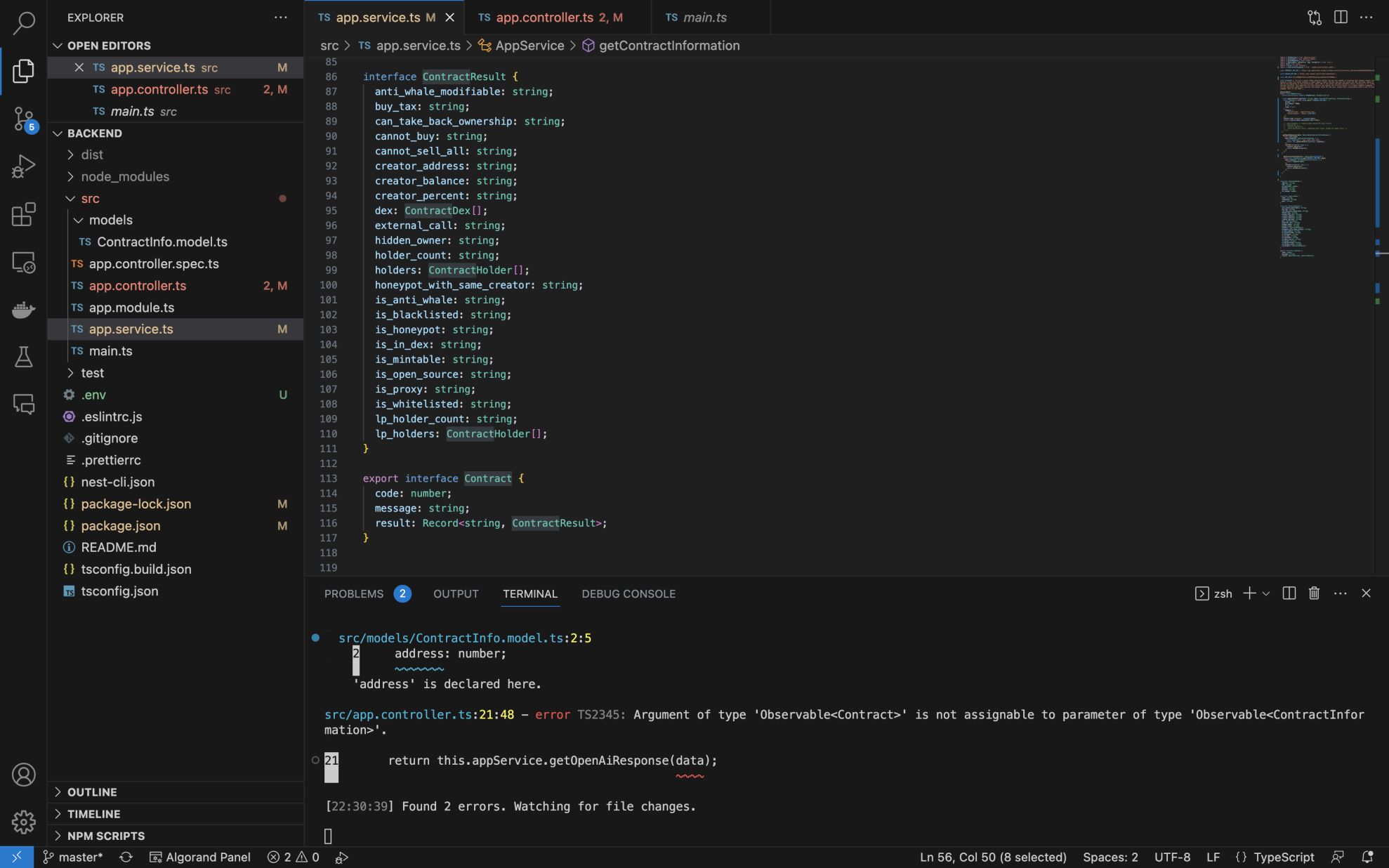Open Source Control view with 5 changes
Screen dimensions: 1389x868
pos(23,118)
